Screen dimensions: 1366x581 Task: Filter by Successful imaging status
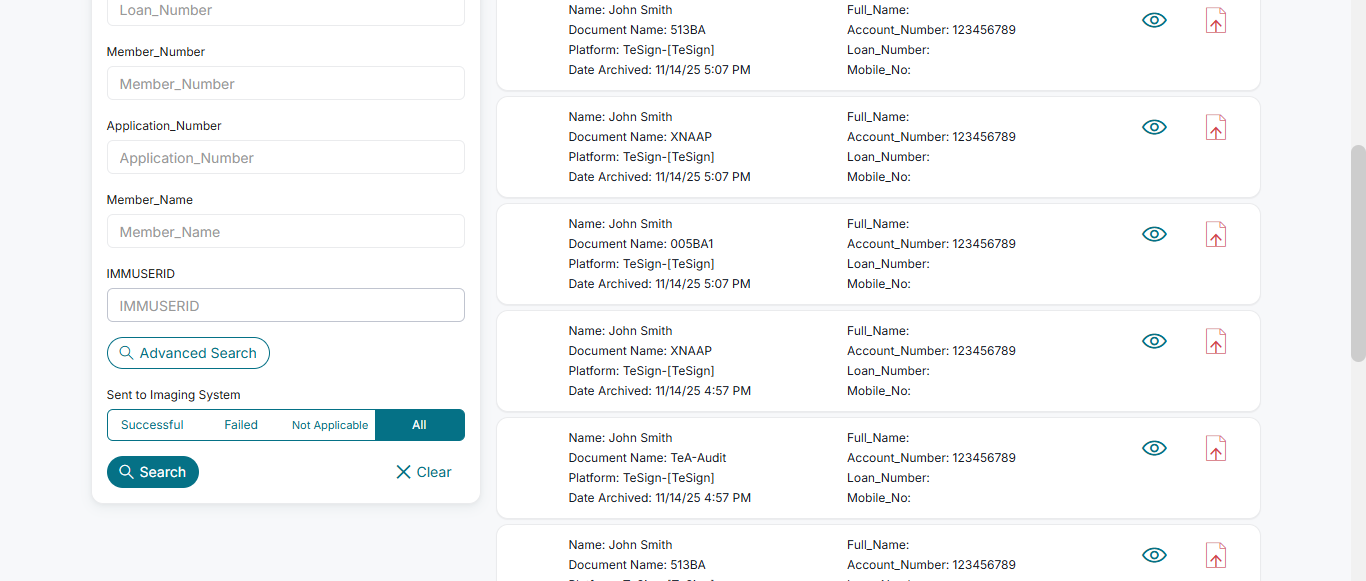pos(152,425)
